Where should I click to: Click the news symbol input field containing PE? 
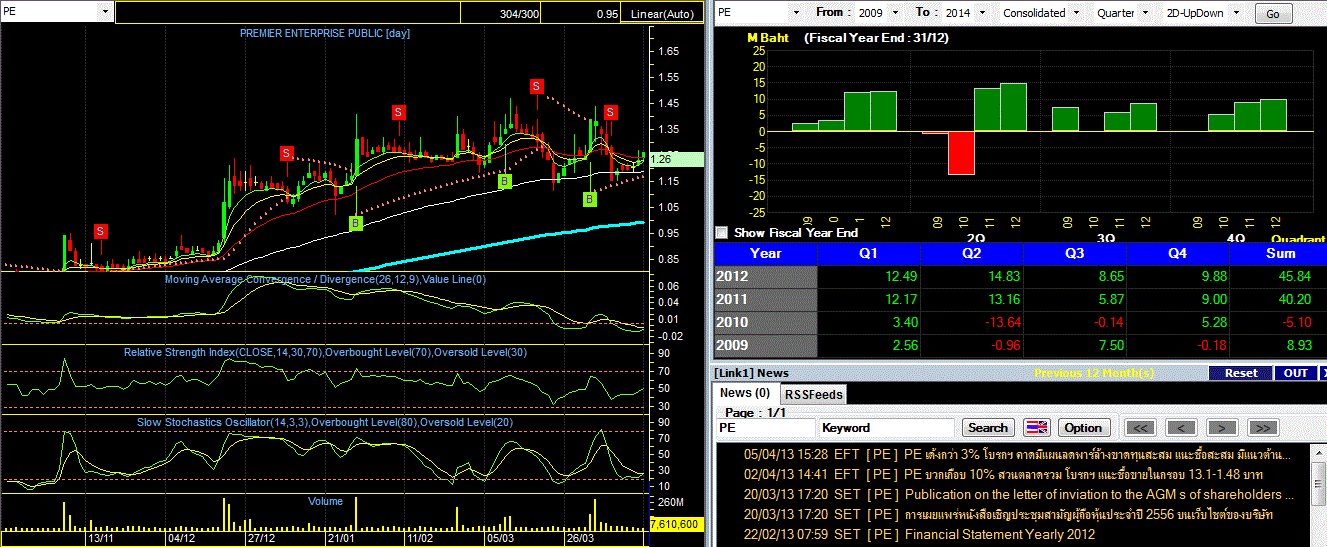pos(765,427)
